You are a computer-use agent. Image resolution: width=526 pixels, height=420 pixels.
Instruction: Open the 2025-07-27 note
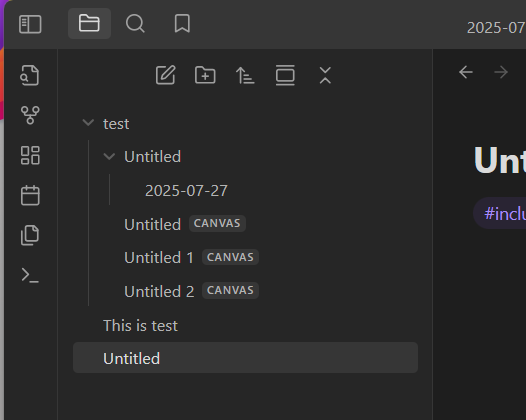tap(186, 191)
